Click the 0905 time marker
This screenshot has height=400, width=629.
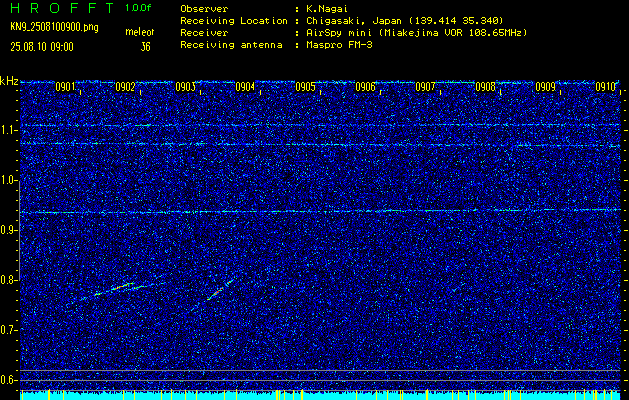click(305, 87)
